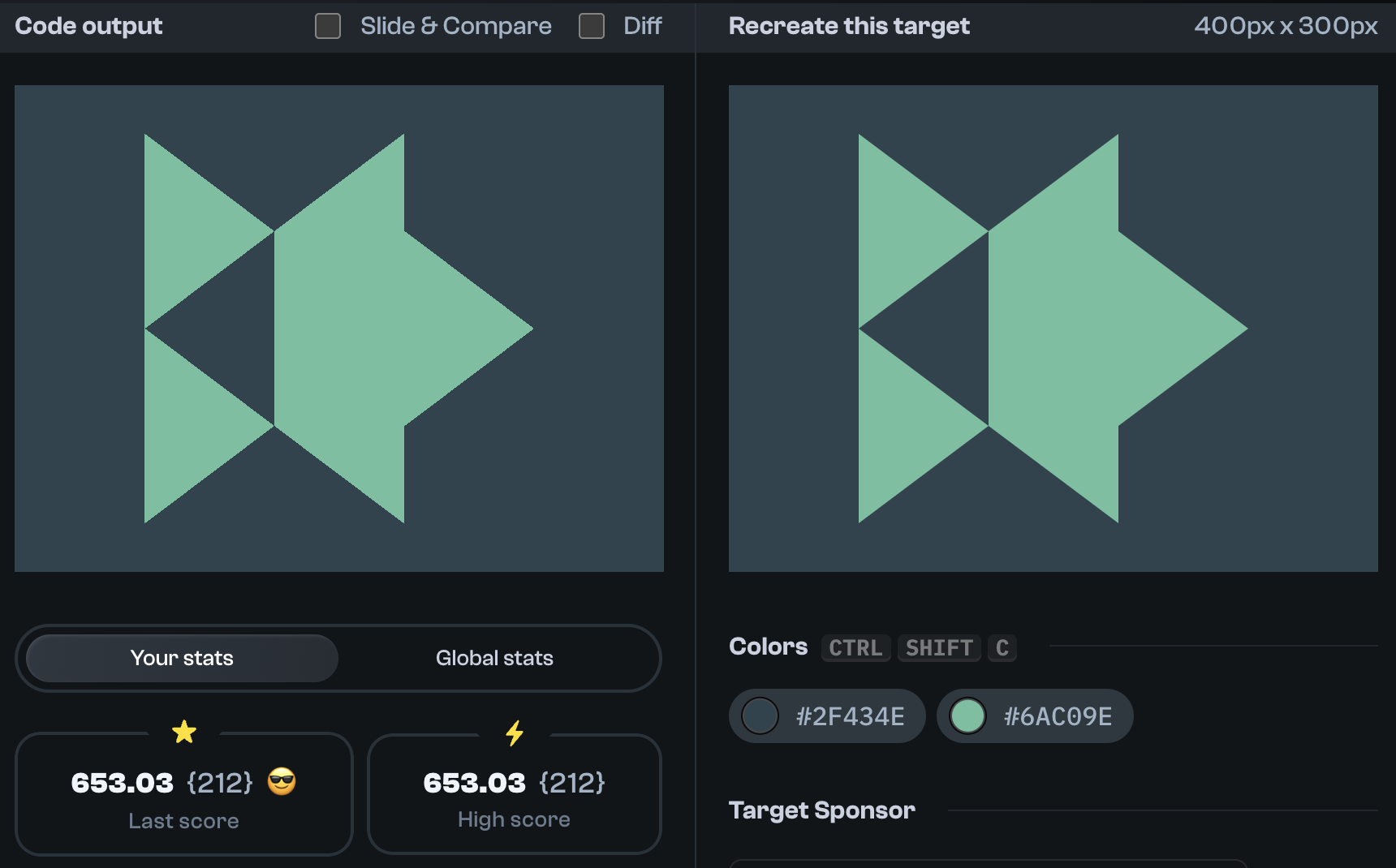Copy the #2F434E color value
Screen dimensions: 1396x868
click(849, 716)
